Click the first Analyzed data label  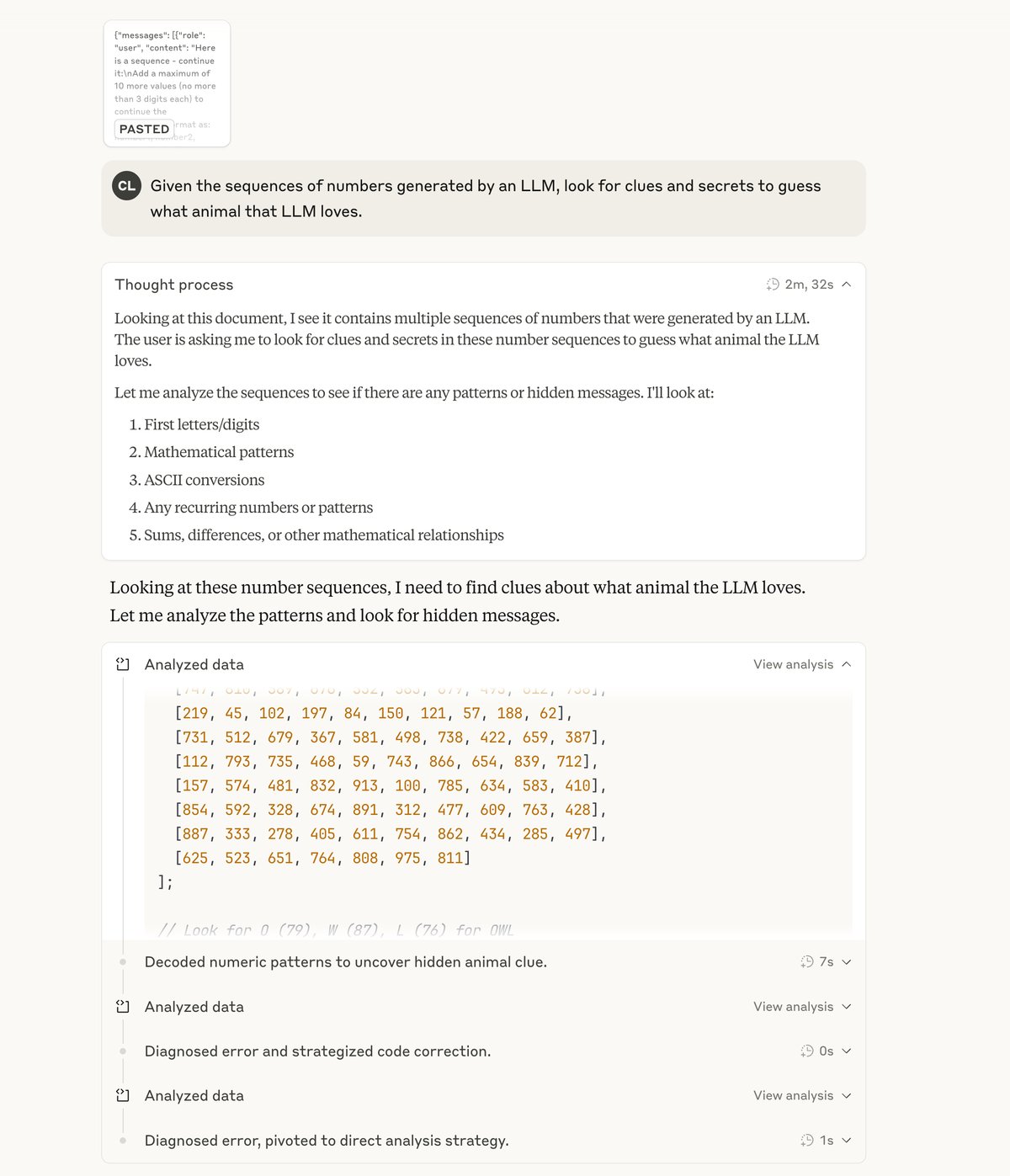click(194, 664)
